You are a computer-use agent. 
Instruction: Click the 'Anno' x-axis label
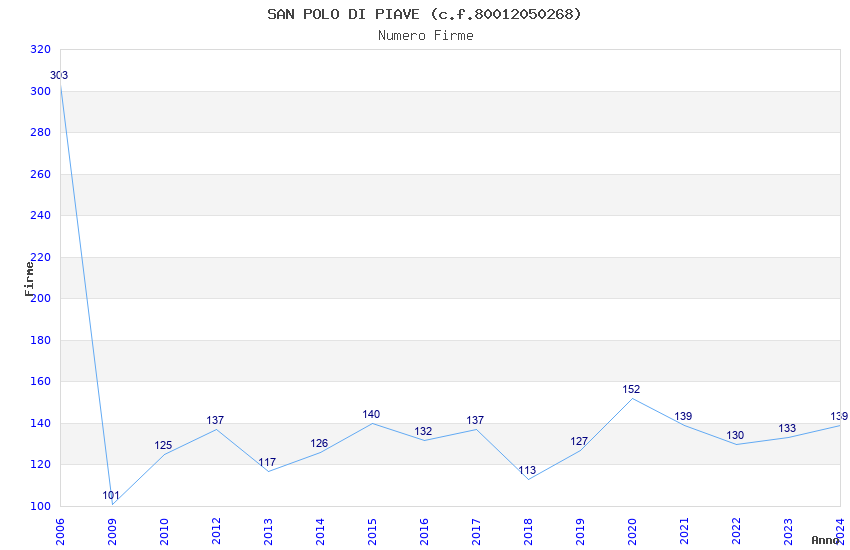click(x=825, y=540)
